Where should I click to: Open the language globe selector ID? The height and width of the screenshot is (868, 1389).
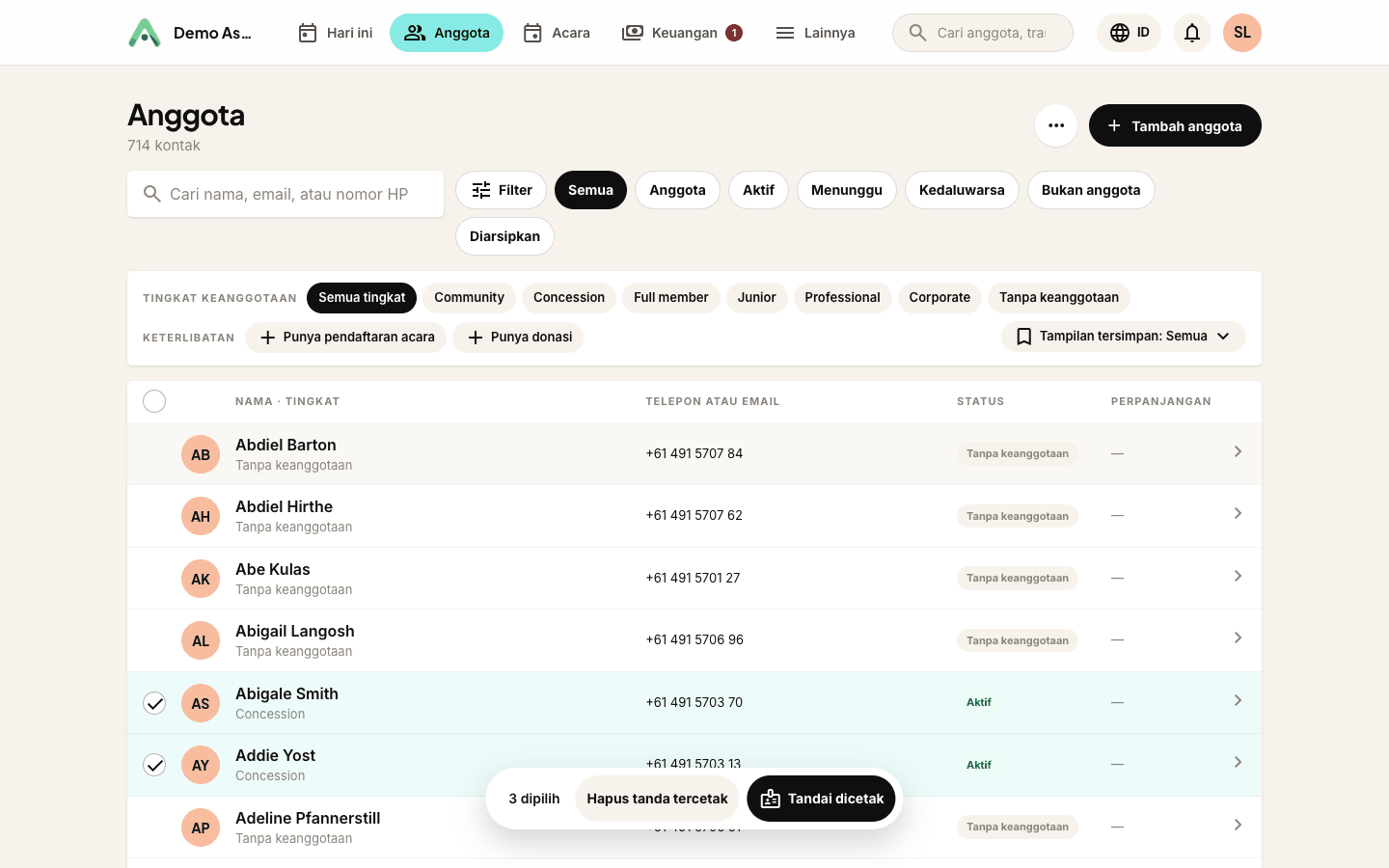[1129, 33]
